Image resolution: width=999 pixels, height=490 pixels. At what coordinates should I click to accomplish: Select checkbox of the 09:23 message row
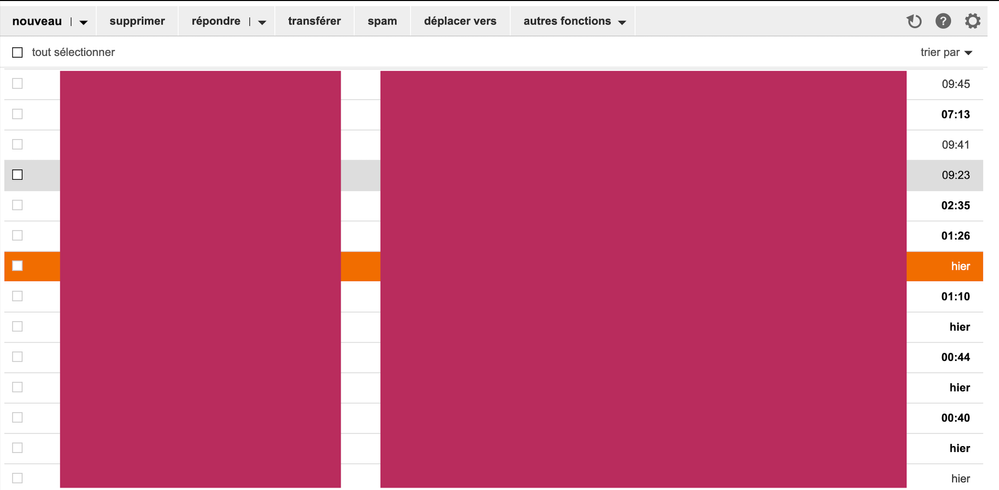click(17, 175)
